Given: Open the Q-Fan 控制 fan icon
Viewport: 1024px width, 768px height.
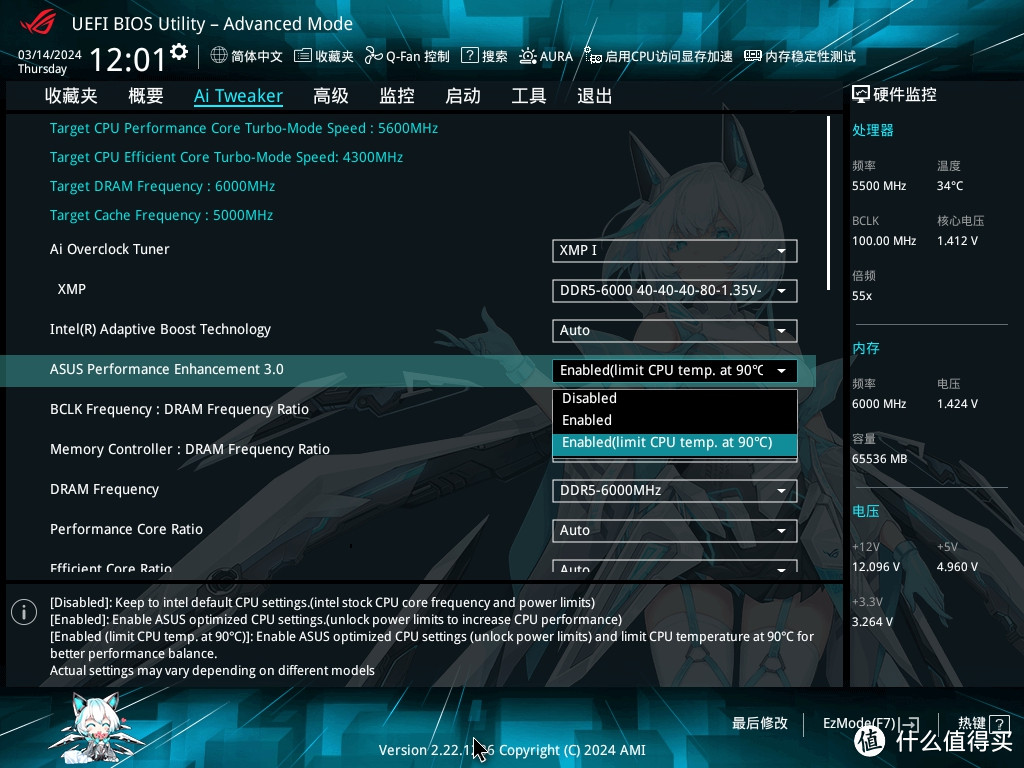Looking at the screenshot, I should (374, 56).
